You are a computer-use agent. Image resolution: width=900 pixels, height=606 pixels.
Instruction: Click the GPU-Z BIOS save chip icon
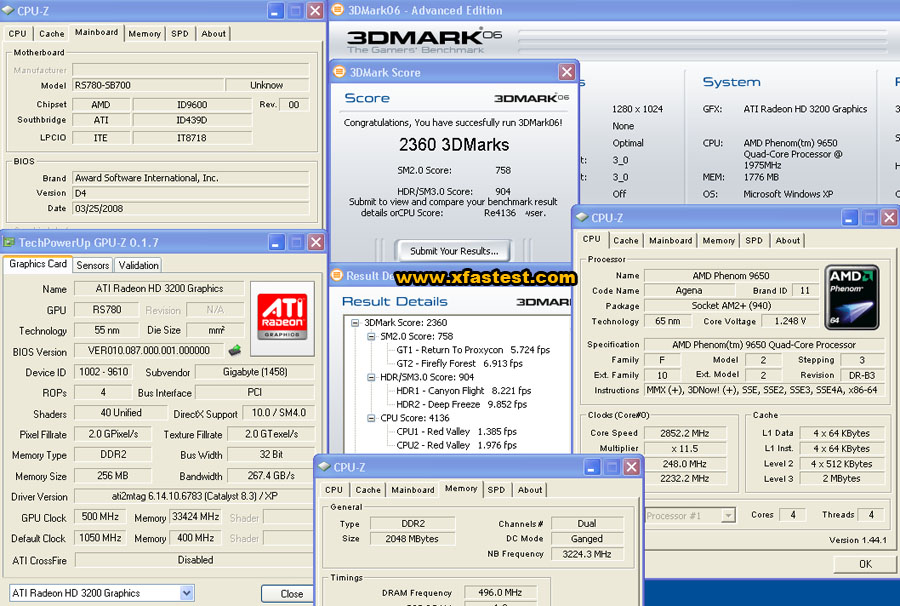pyautogui.click(x=234, y=350)
